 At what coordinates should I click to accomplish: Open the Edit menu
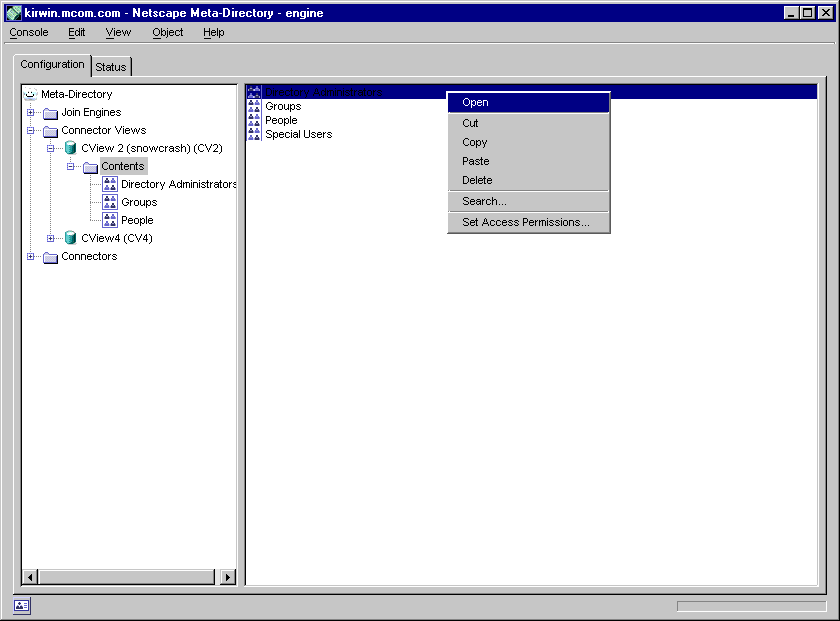click(x=77, y=33)
